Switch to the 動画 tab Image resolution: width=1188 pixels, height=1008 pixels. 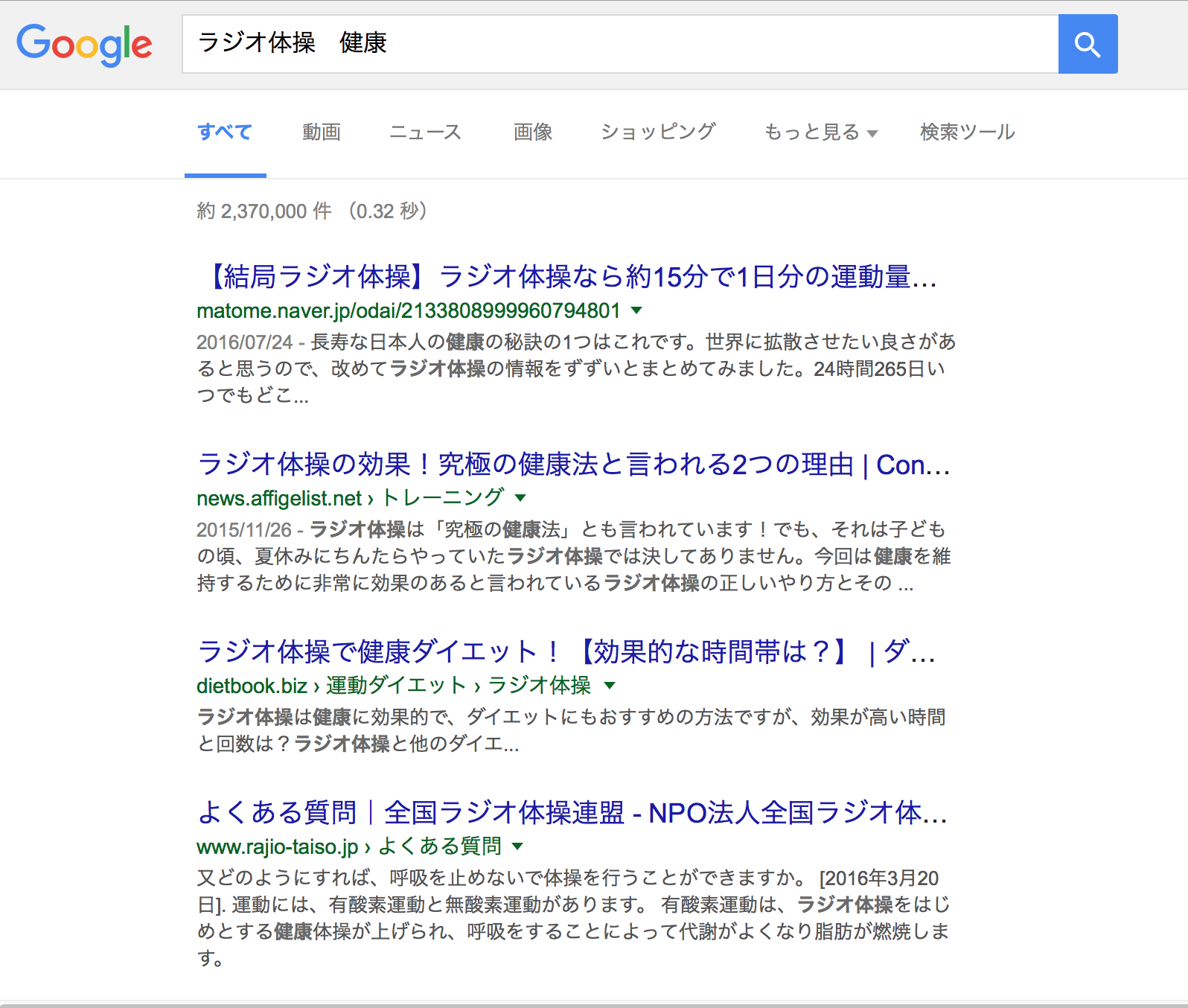pyautogui.click(x=322, y=133)
